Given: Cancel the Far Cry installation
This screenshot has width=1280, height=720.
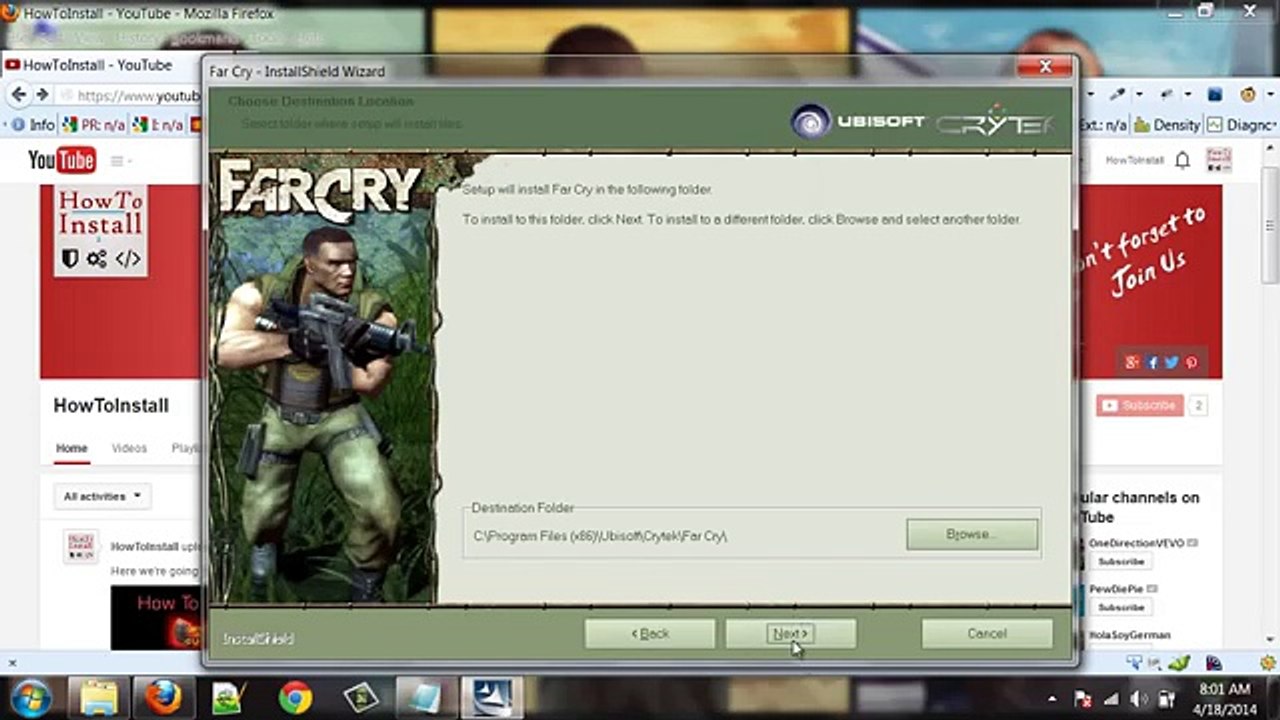Looking at the screenshot, I should tap(987, 634).
